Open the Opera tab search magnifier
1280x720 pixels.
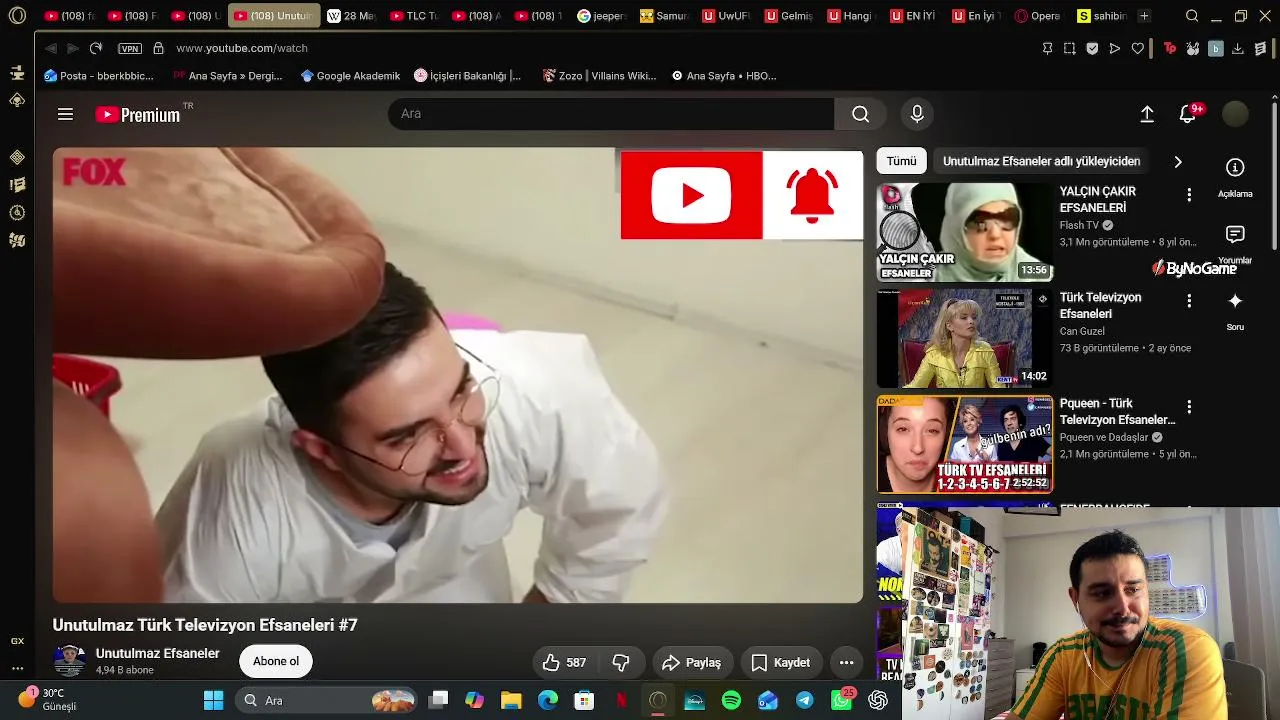coord(1192,16)
